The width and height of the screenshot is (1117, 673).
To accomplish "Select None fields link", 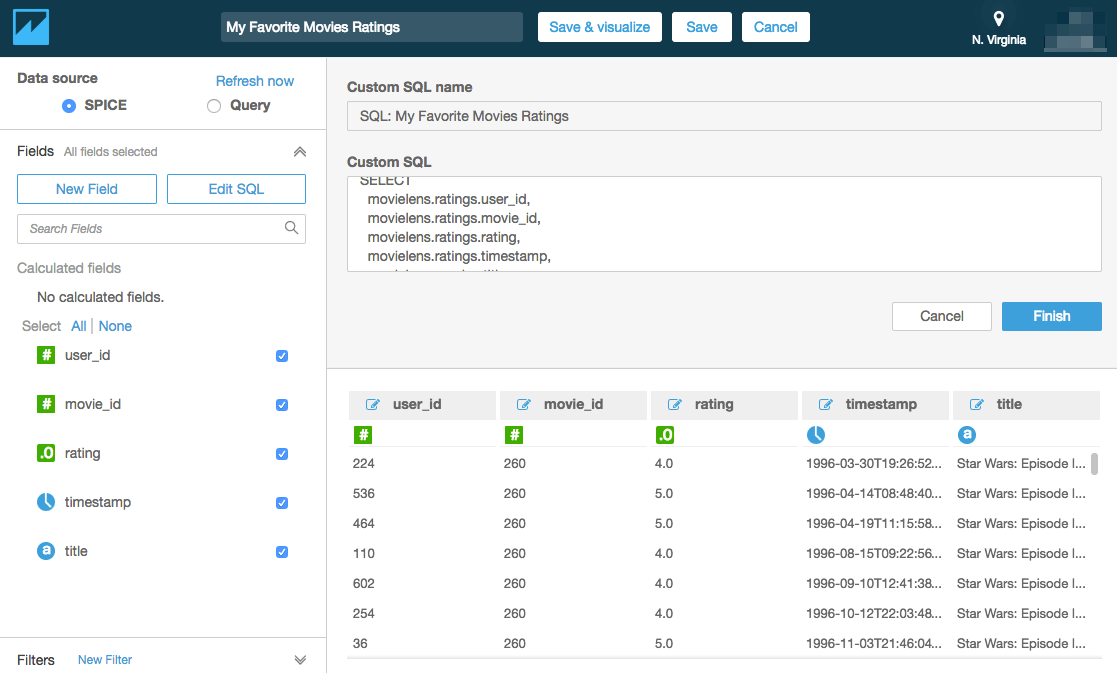I will tap(115, 326).
